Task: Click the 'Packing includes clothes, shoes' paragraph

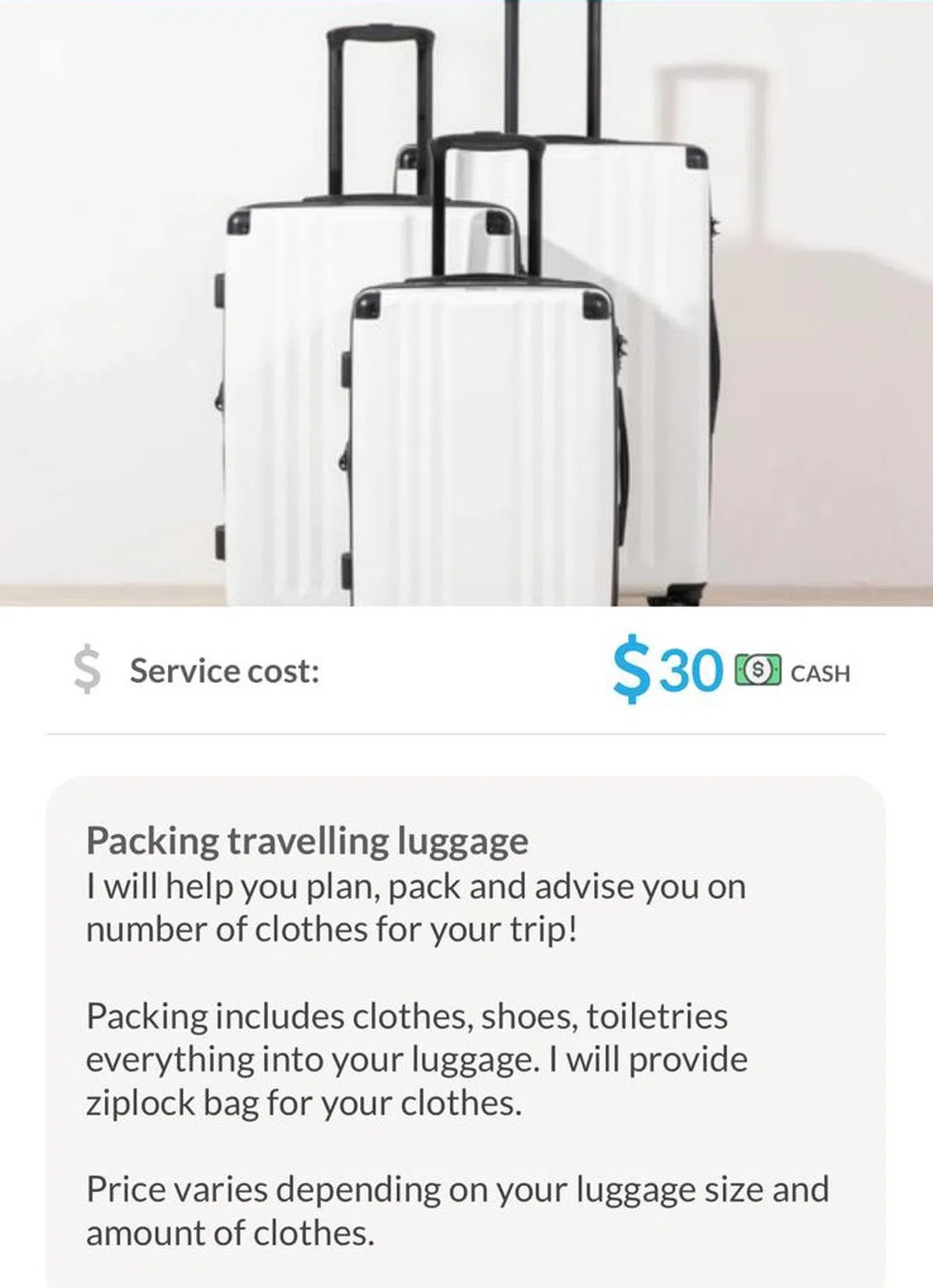Action: pos(416,1059)
